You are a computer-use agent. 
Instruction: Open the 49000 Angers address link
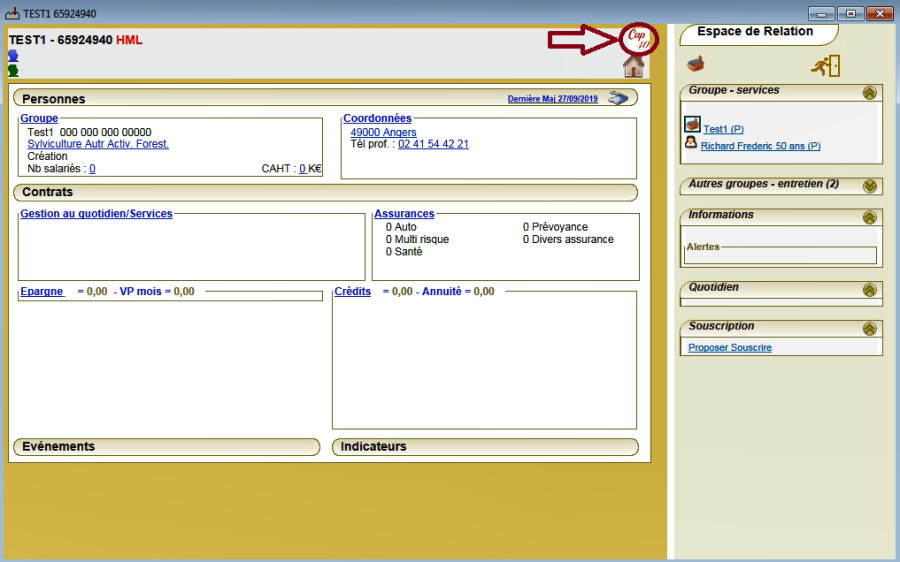(x=383, y=132)
